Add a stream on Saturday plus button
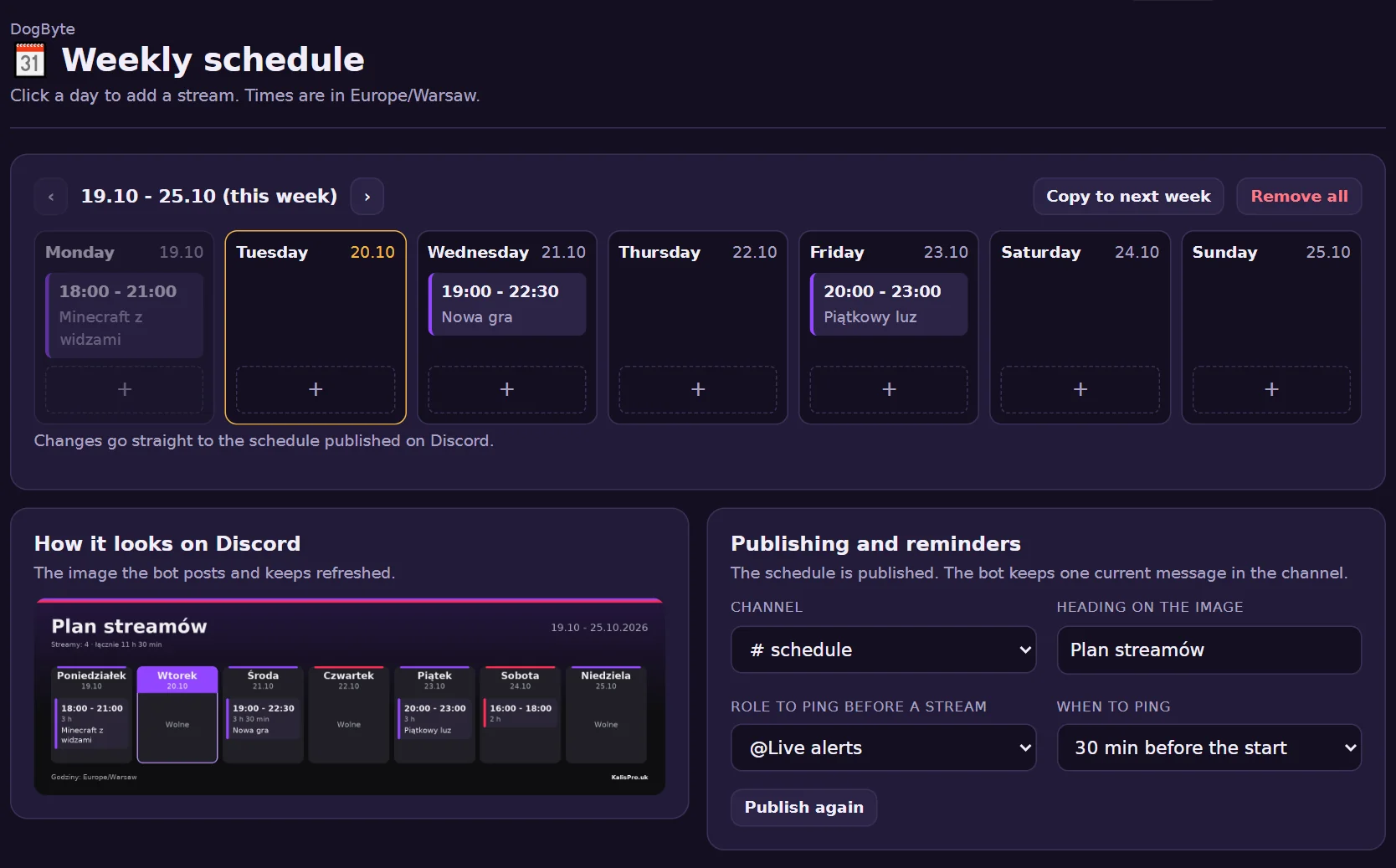This screenshot has height=868, width=1396. pos(1080,389)
